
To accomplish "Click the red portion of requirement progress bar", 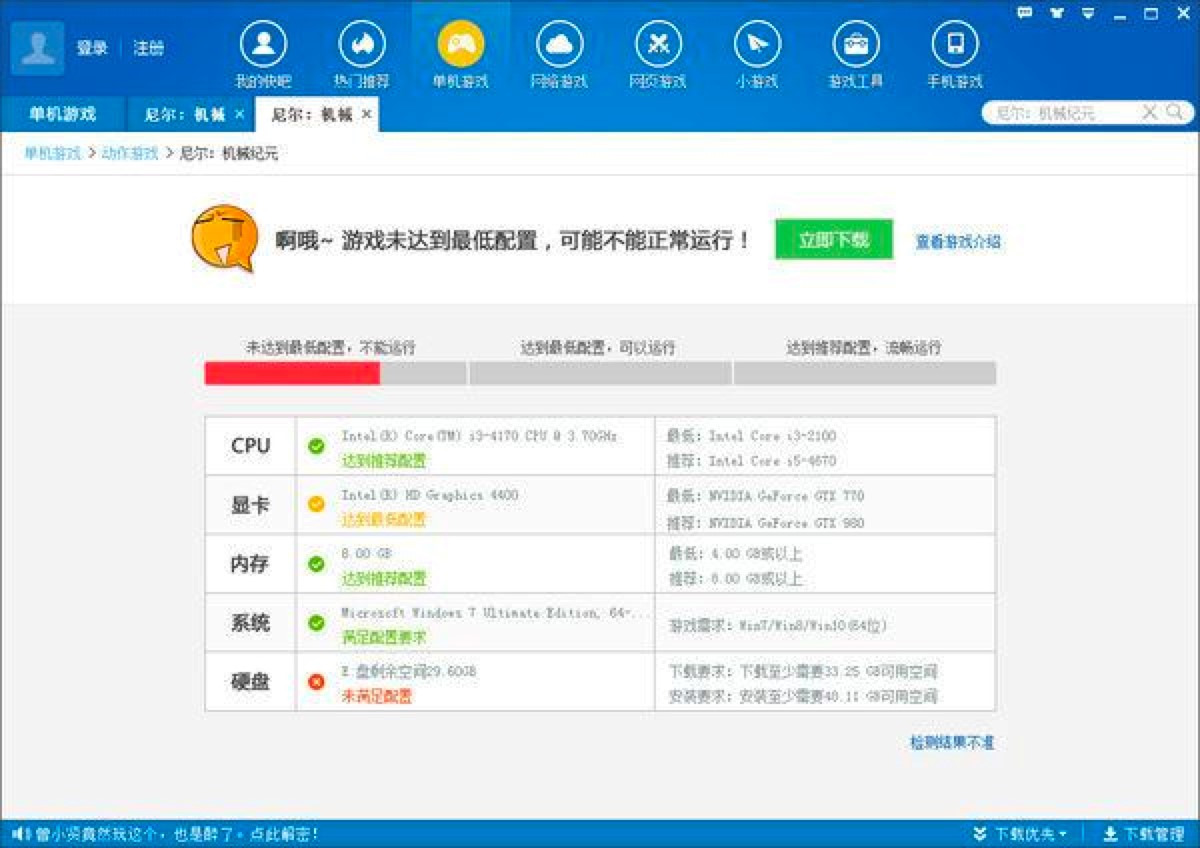I will pyautogui.click(x=292, y=373).
